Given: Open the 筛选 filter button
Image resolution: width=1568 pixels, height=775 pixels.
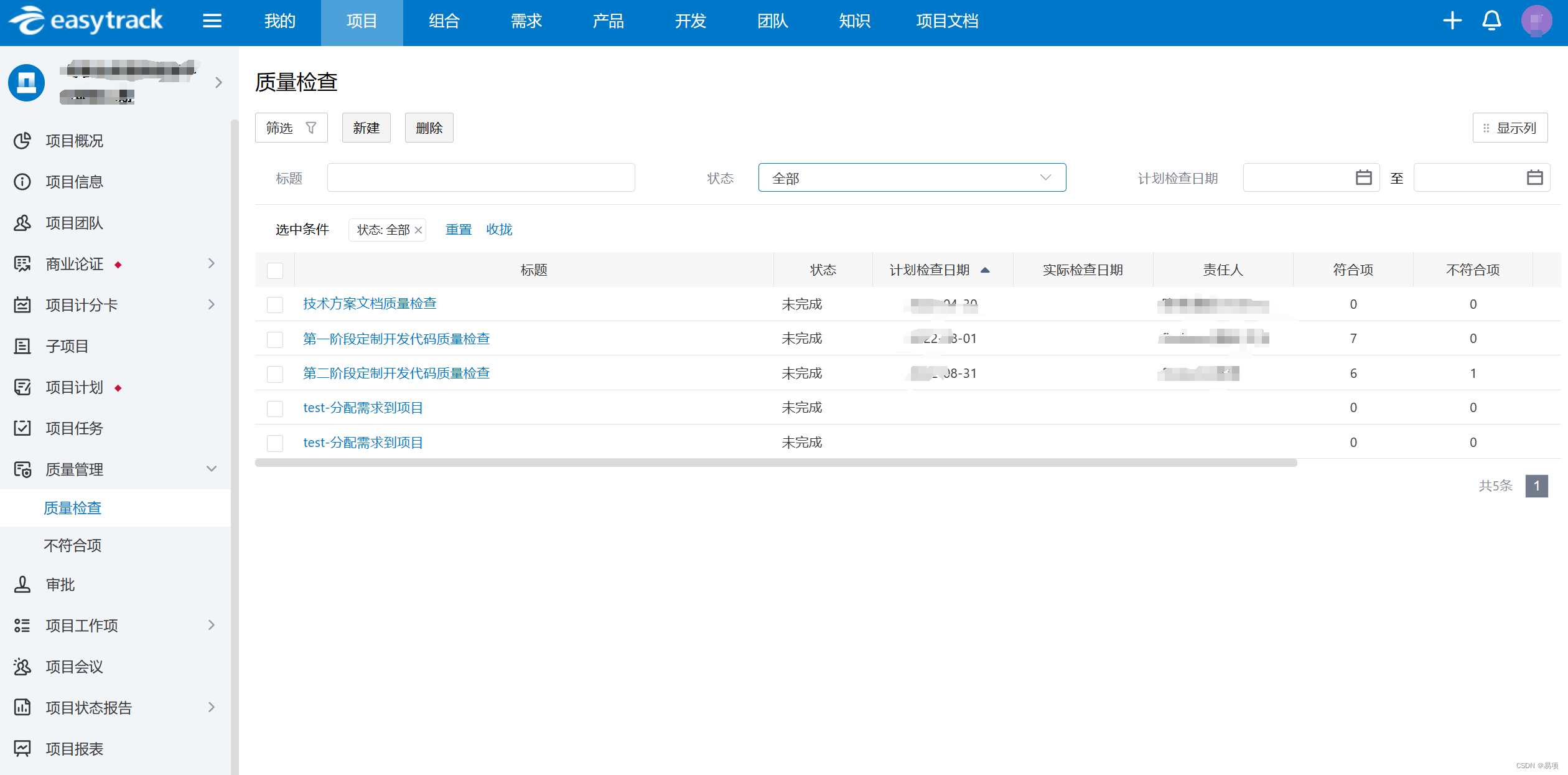Looking at the screenshot, I should click(x=291, y=128).
